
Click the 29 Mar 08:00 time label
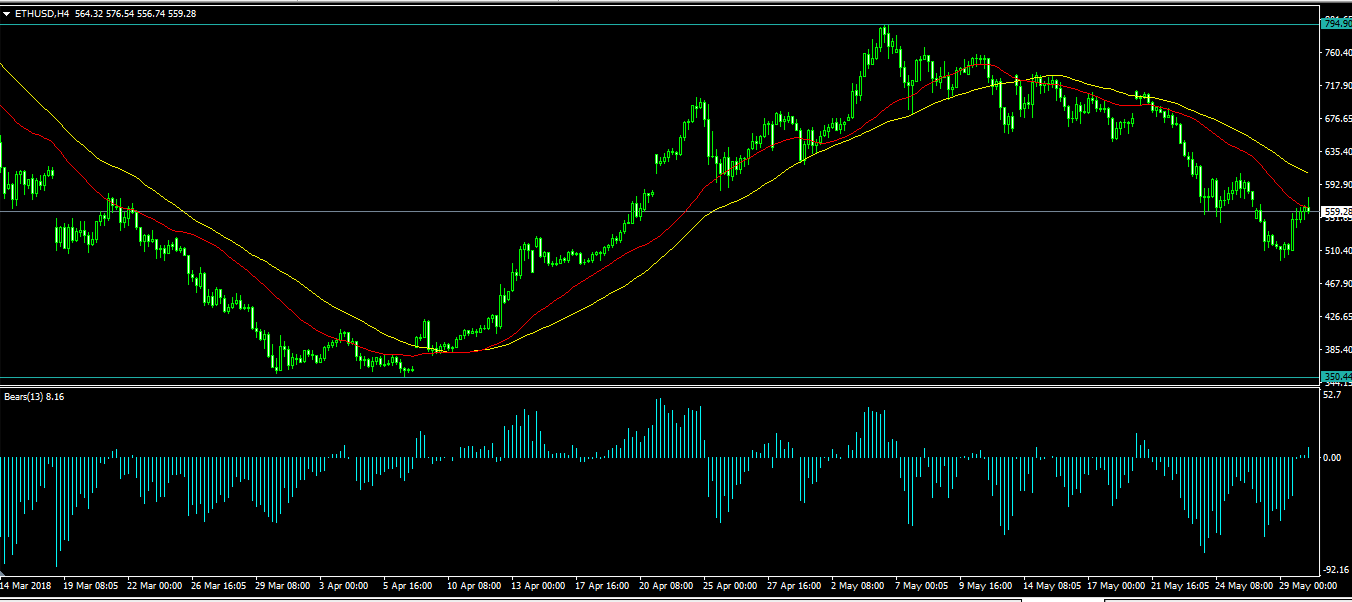pyautogui.click(x=283, y=585)
